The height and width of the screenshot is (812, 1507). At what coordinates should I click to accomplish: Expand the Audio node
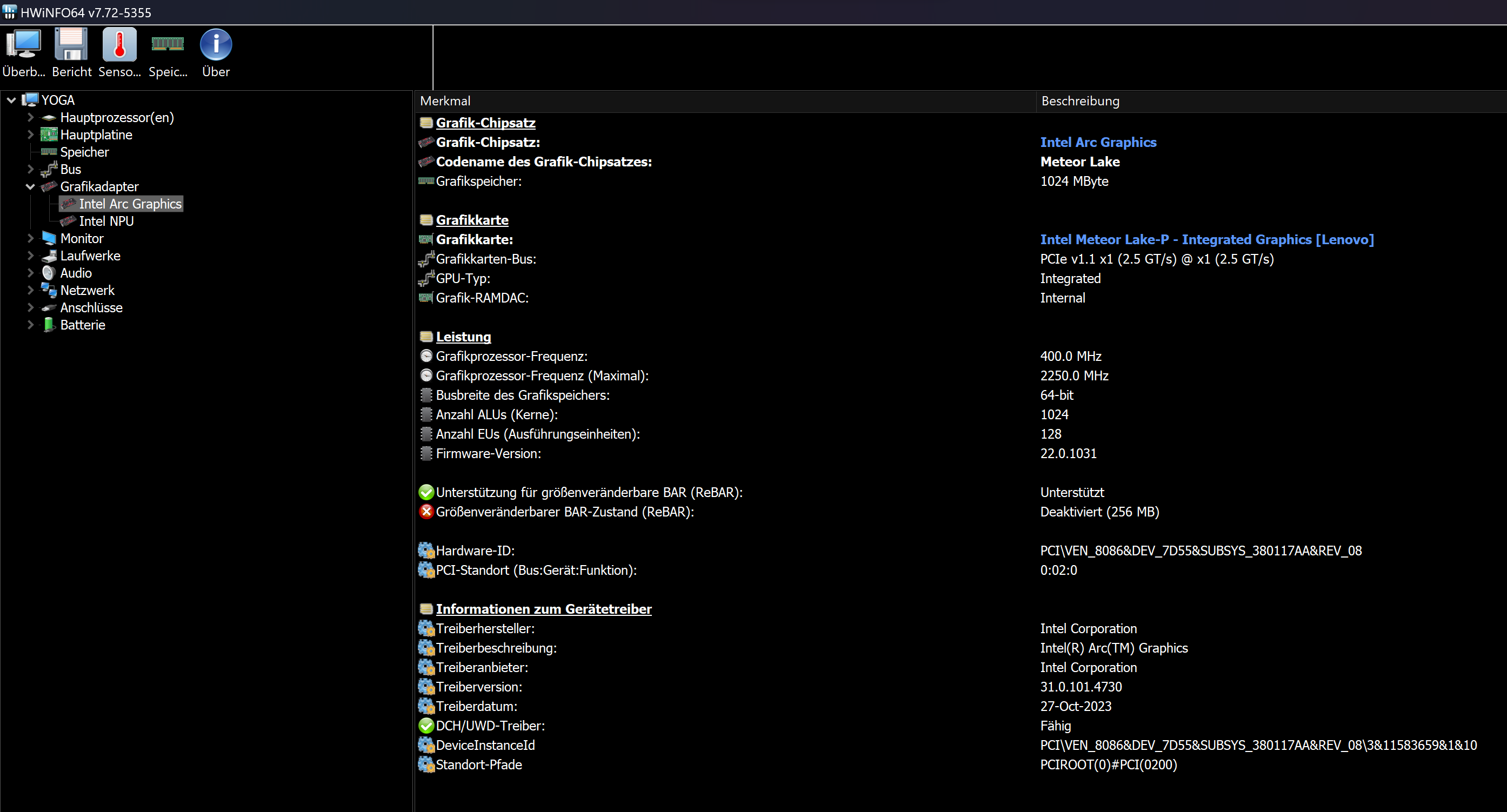30,273
